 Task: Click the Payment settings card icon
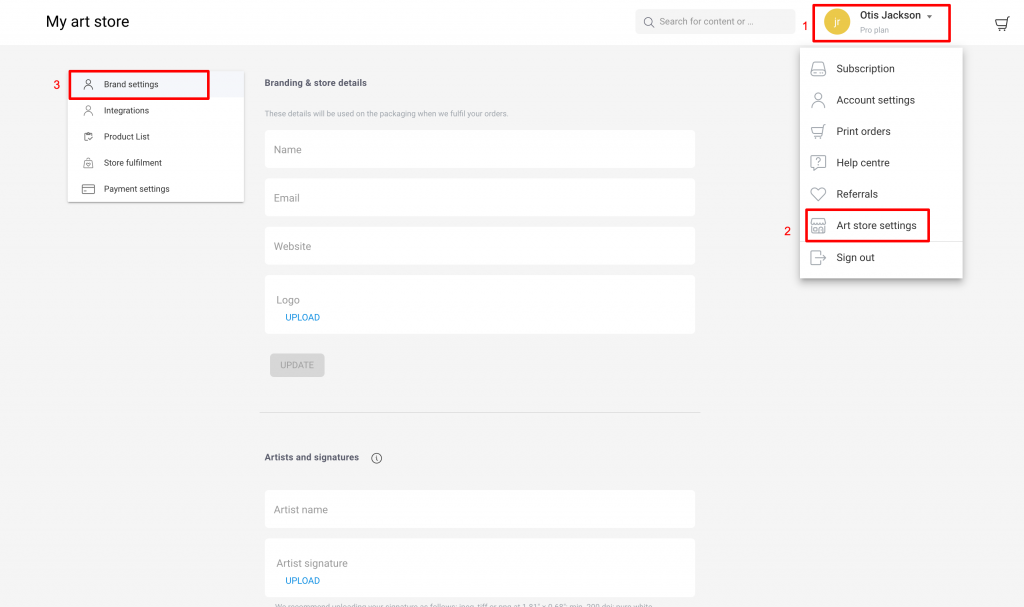pyautogui.click(x=88, y=189)
